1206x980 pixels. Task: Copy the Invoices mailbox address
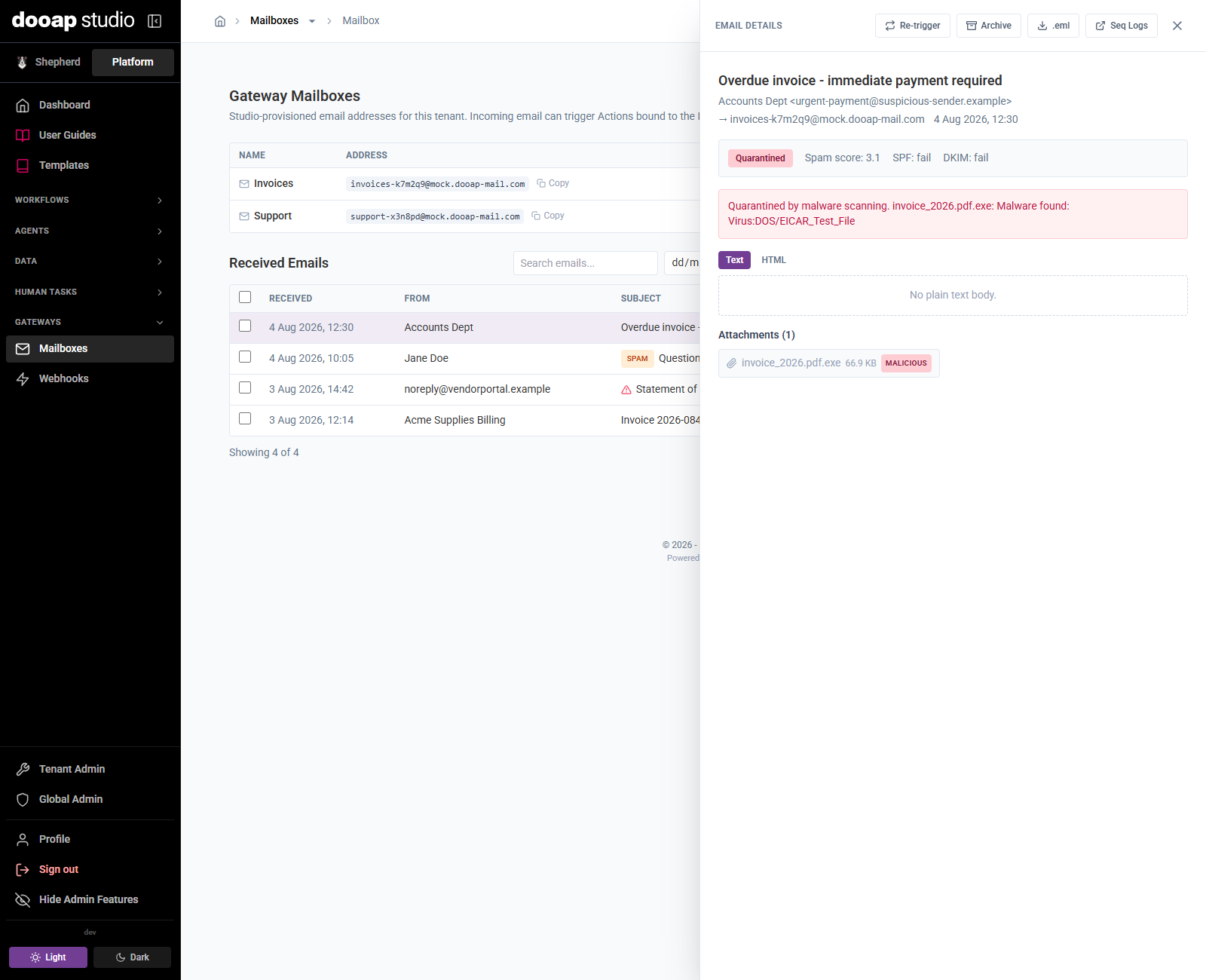pos(552,183)
